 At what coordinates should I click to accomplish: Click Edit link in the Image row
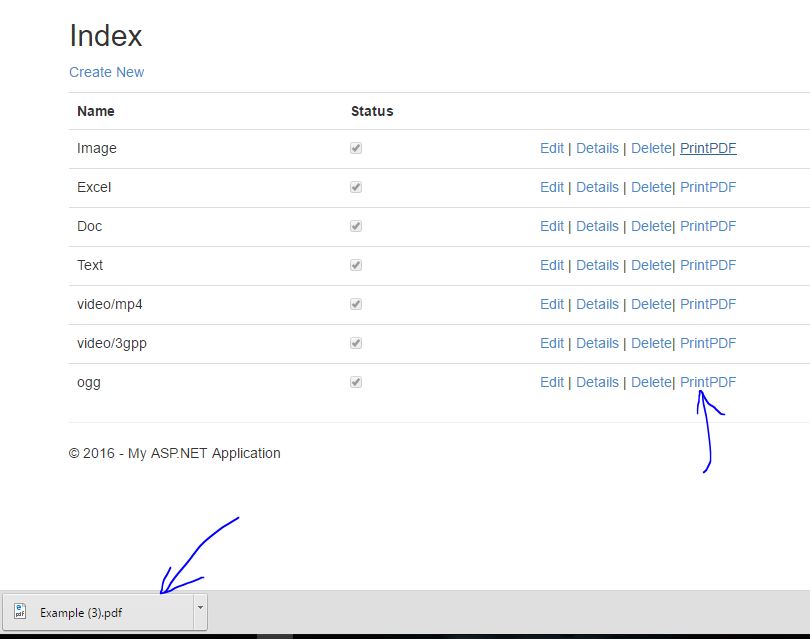(x=552, y=147)
